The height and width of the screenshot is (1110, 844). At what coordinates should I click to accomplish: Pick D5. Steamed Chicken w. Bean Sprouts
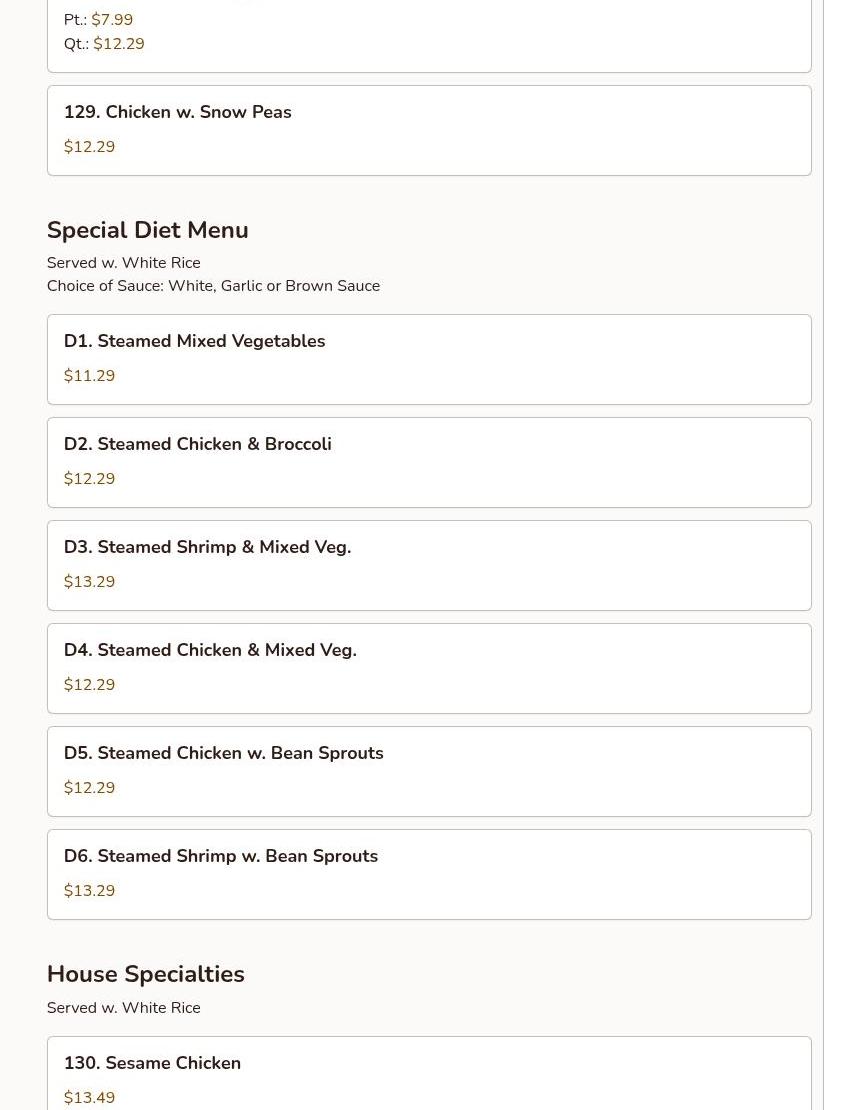point(223,753)
